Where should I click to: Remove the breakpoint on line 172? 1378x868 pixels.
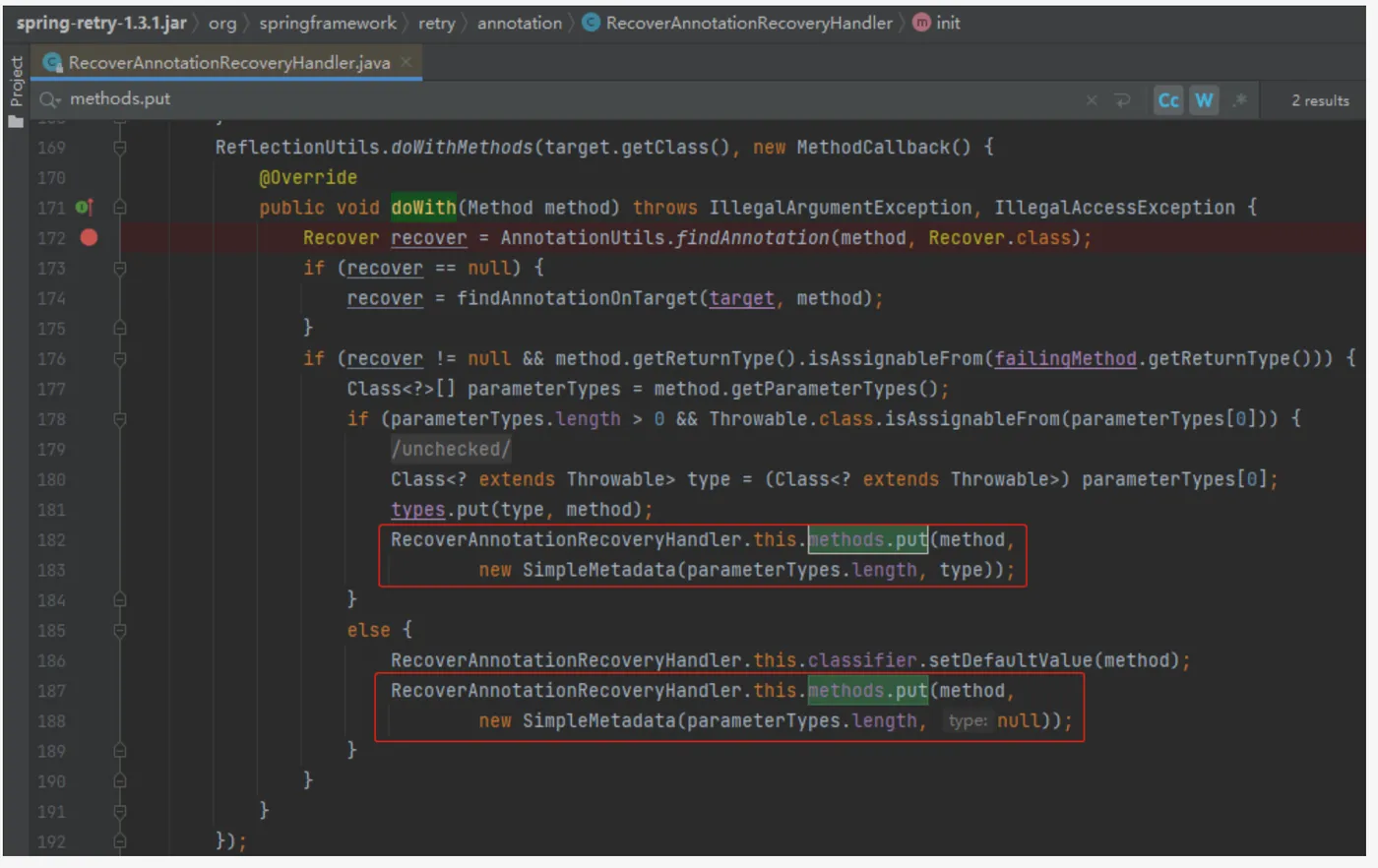tap(89, 237)
